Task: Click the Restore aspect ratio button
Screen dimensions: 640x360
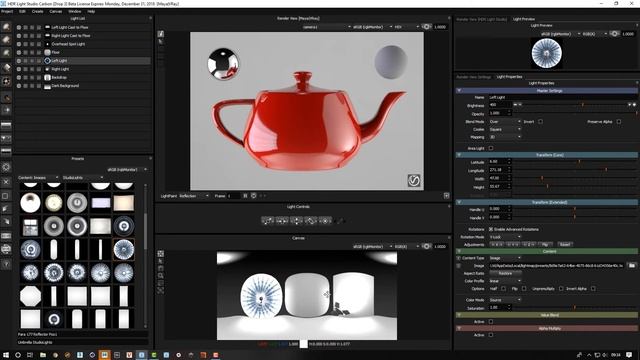Action: (x=505, y=273)
